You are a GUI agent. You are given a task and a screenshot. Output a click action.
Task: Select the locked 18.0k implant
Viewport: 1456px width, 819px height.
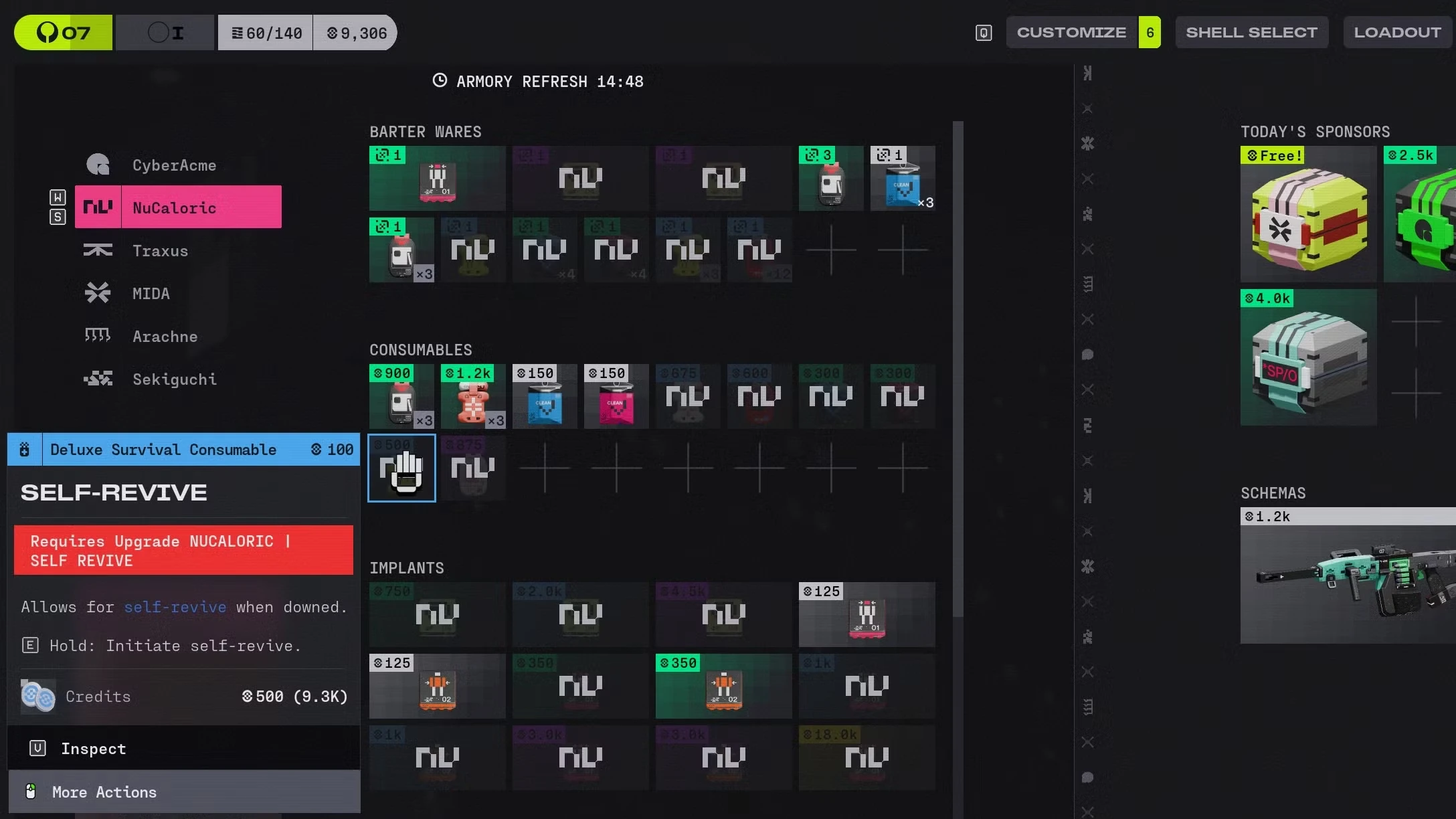coord(867,757)
